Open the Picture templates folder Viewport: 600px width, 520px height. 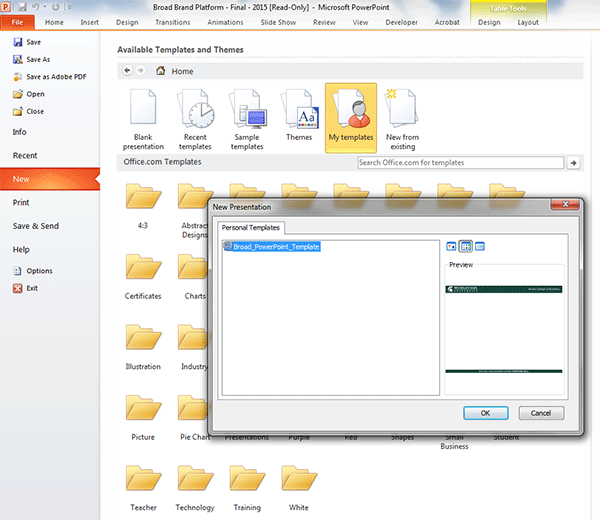(x=143, y=417)
